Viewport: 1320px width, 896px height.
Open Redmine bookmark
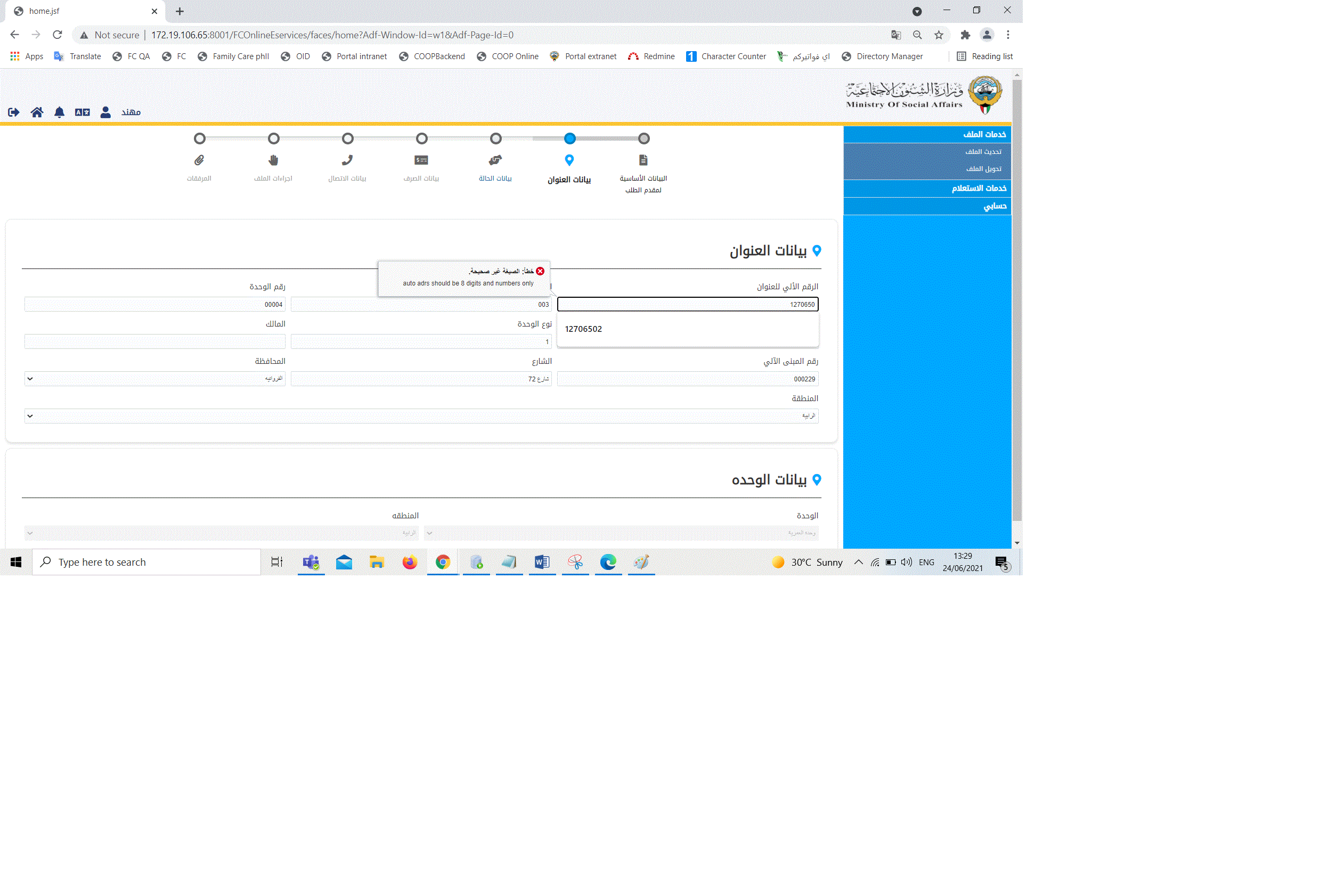click(x=651, y=56)
